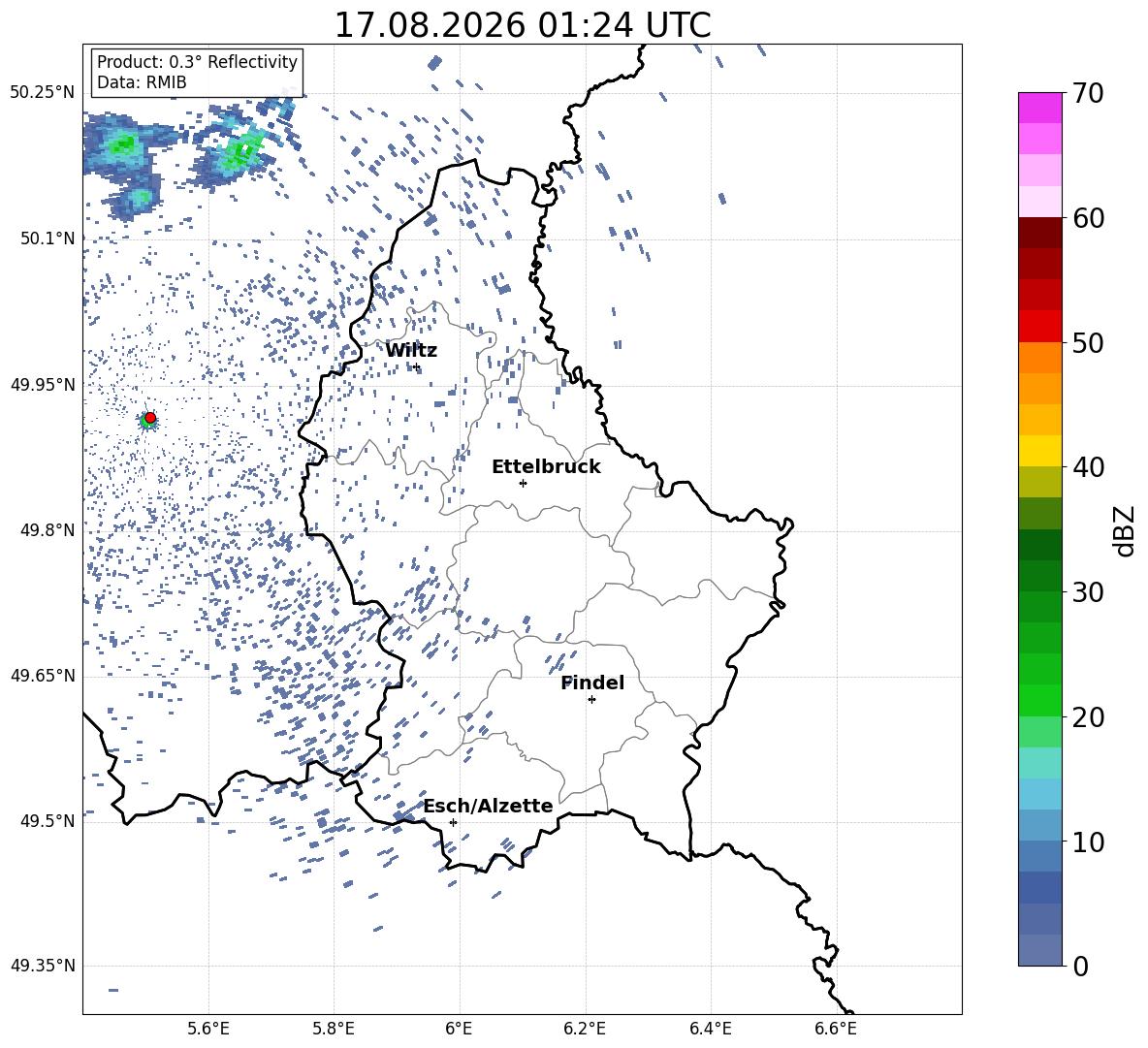Click the dark red 60 dBZ color band

[x=1039, y=233]
